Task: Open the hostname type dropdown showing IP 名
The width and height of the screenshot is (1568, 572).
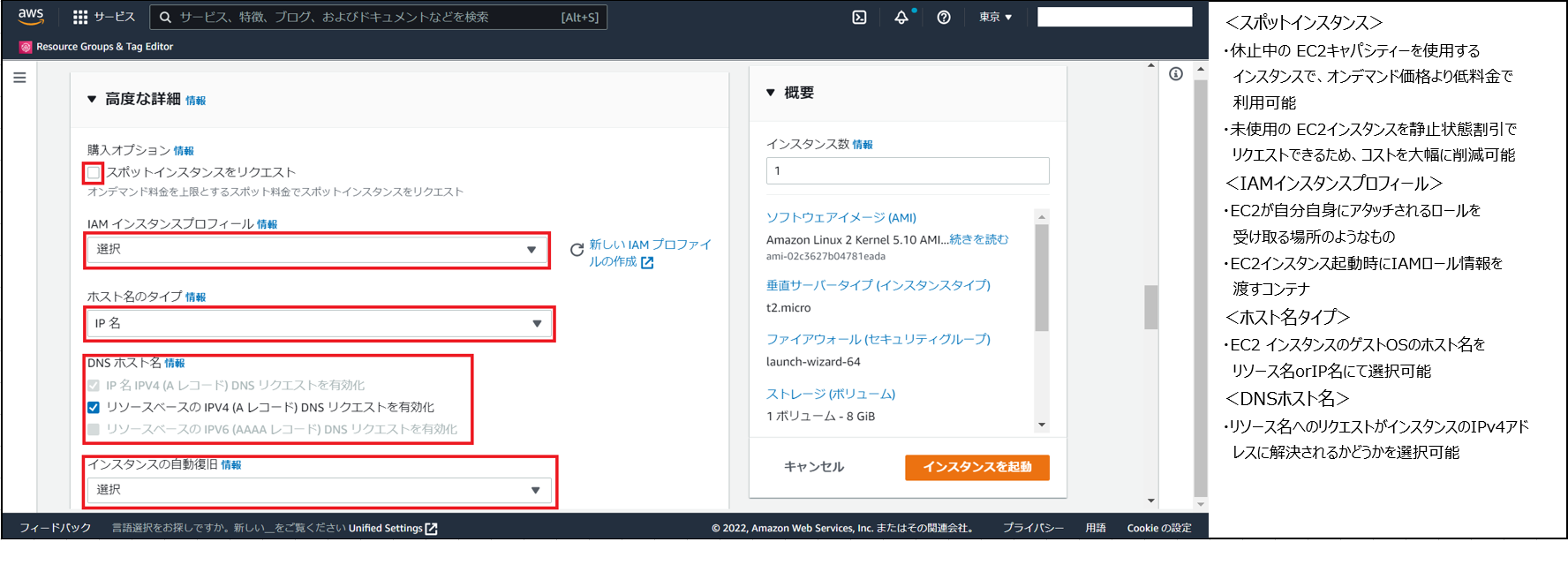Action: [x=319, y=323]
